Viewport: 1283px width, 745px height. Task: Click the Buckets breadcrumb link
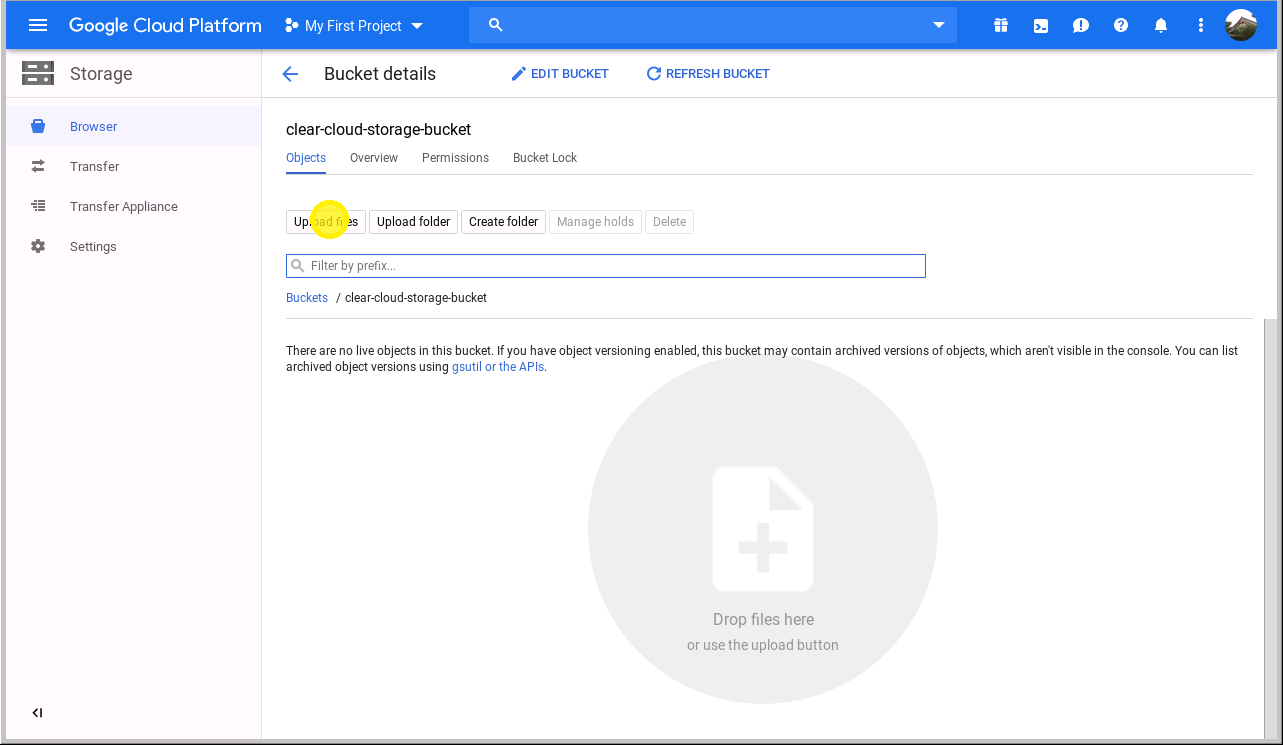coord(307,298)
